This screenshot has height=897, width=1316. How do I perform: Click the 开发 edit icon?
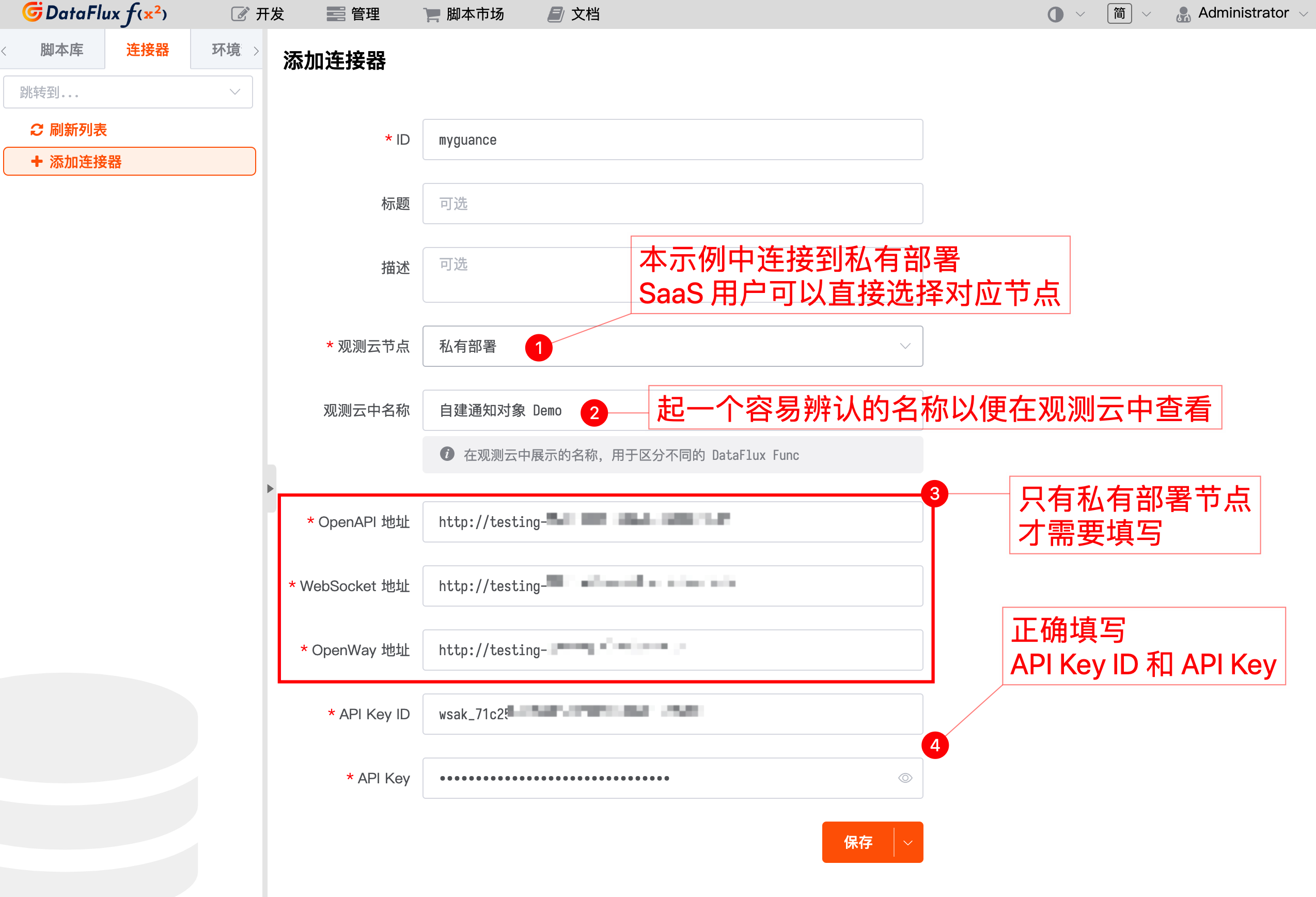click(240, 14)
